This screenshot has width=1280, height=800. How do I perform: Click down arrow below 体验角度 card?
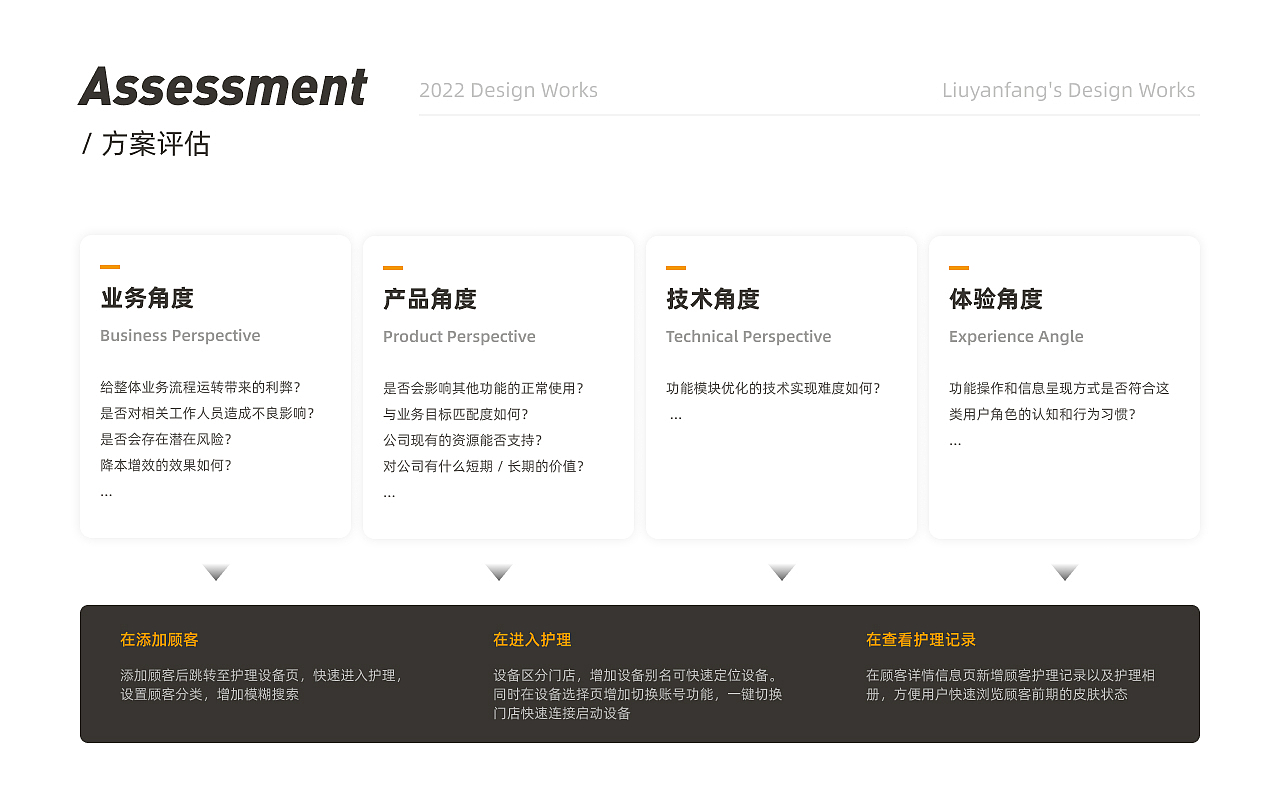[x=1065, y=572]
